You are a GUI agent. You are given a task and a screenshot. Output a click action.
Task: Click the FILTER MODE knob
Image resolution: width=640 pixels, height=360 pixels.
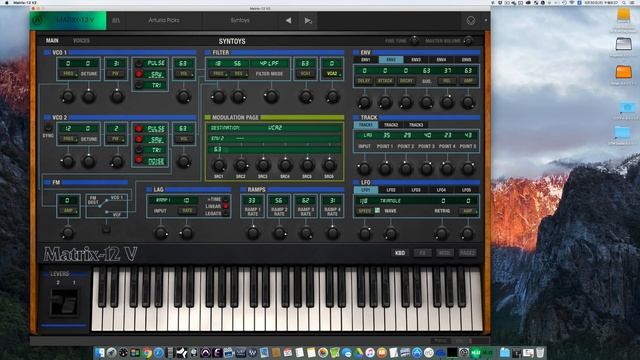(271, 97)
